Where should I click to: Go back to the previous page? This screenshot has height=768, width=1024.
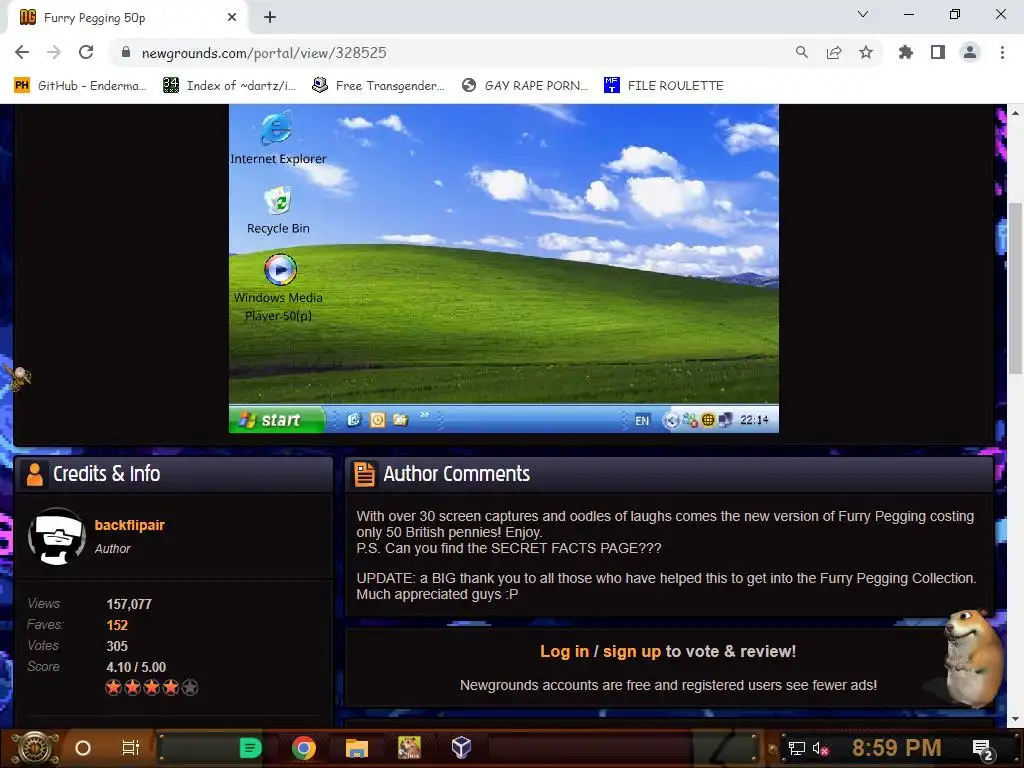click(22, 52)
